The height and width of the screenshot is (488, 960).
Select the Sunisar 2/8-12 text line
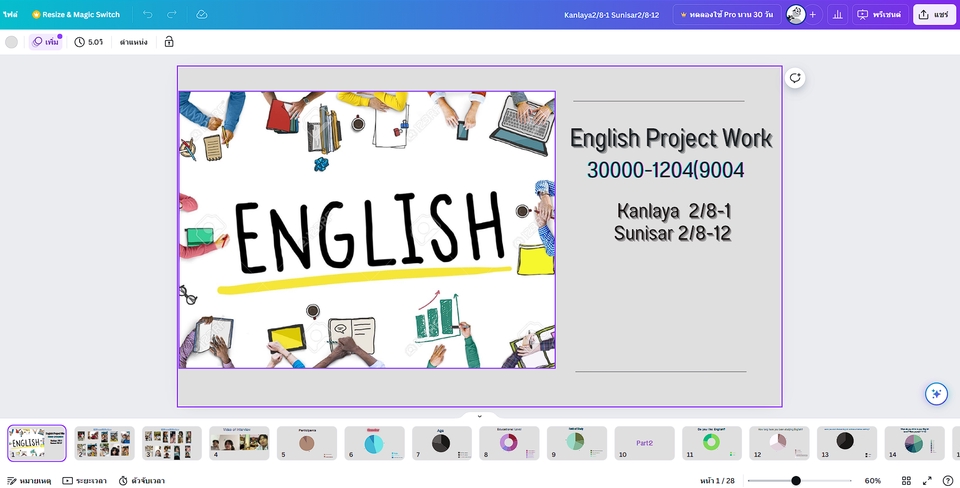click(673, 233)
